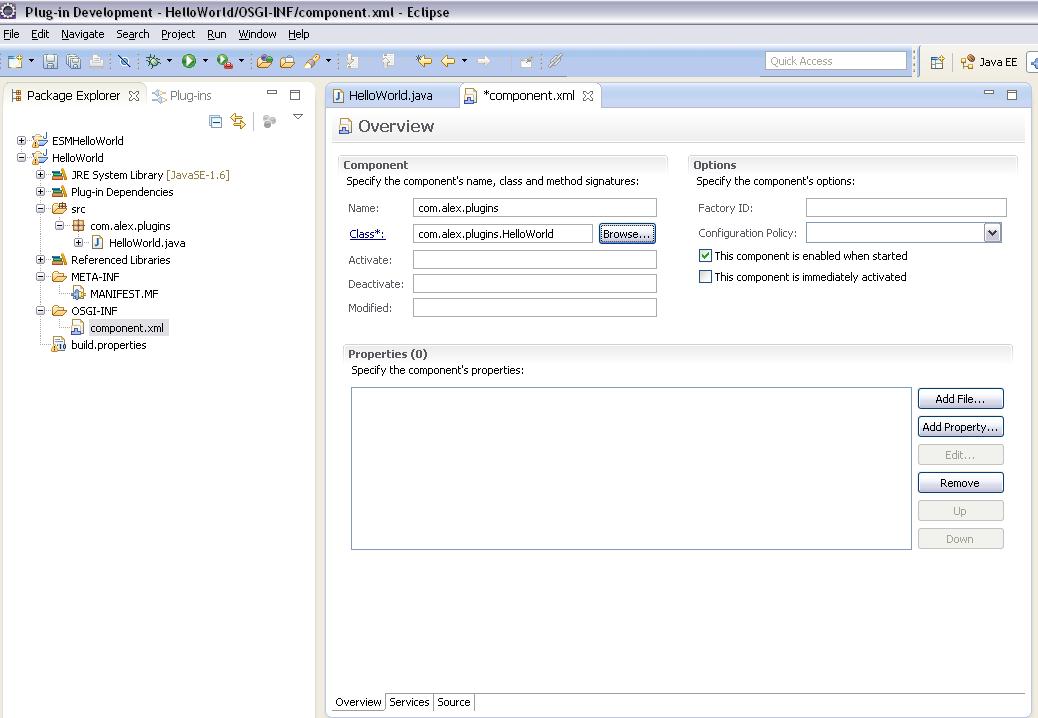The height and width of the screenshot is (718, 1038).
Task: Open the Project menu
Action: (x=178, y=34)
